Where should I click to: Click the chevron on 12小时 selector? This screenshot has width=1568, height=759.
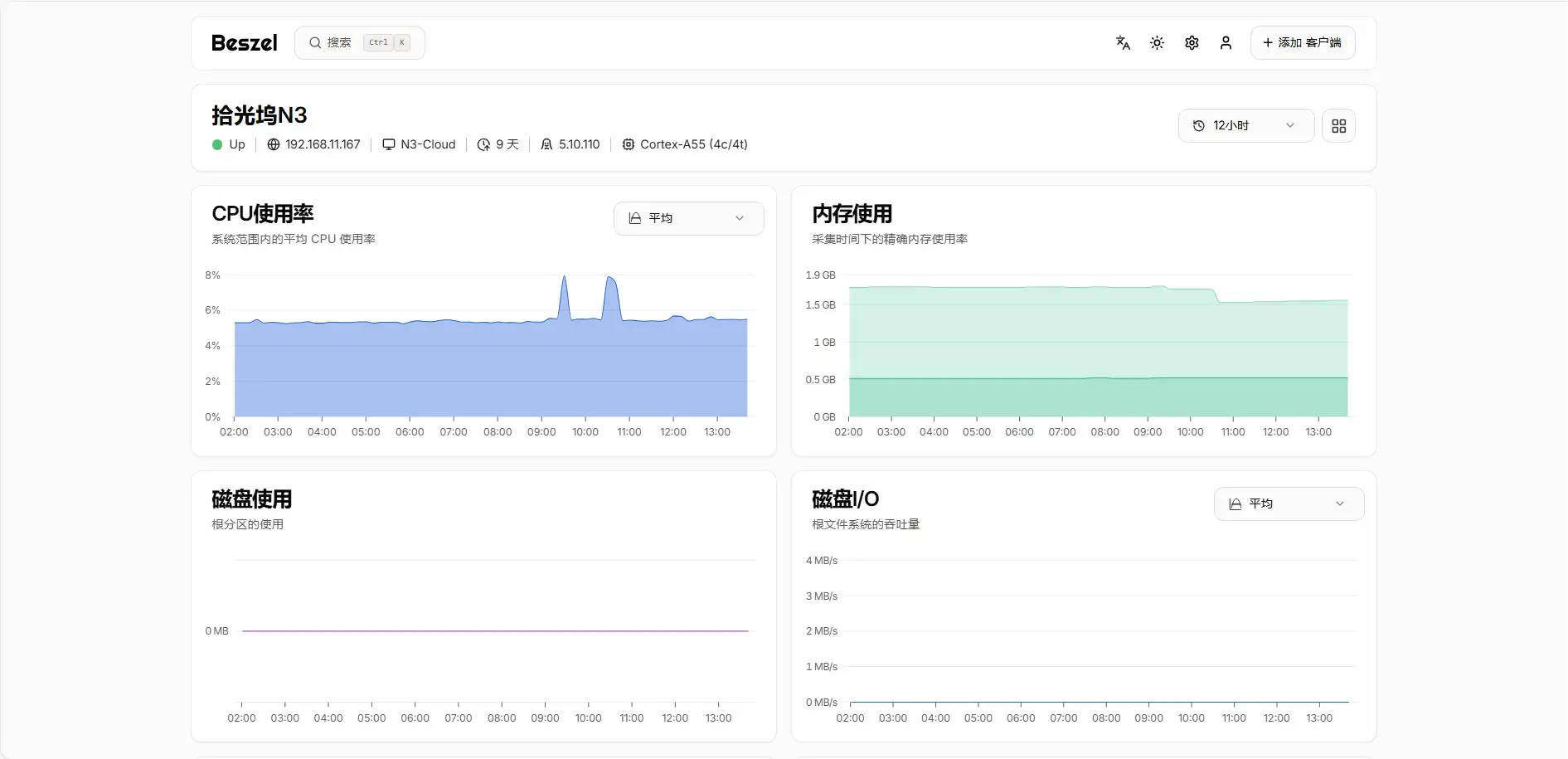tap(1290, 125)
